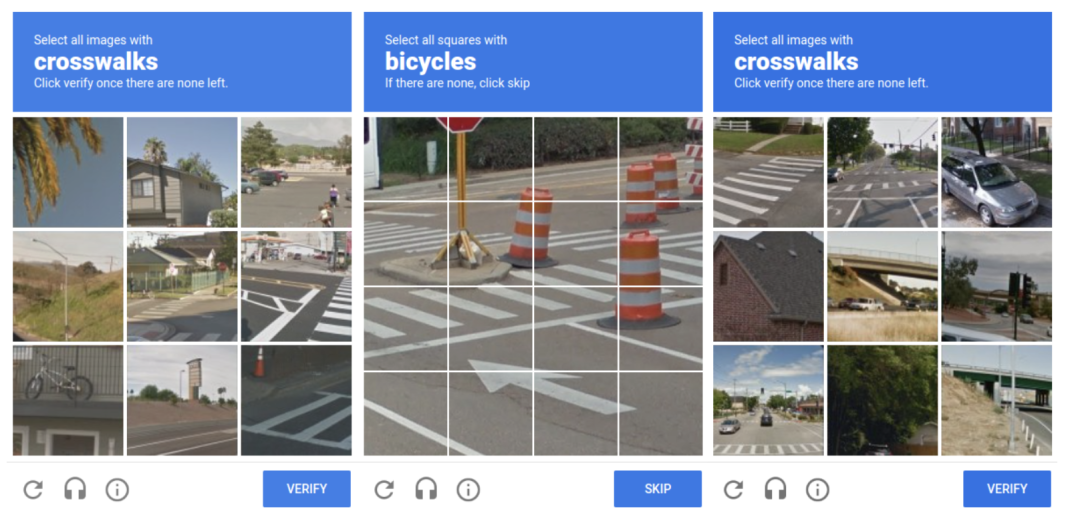
Task: Refresh the leftmost crosswalks challenge
Action: click(32, 489)
